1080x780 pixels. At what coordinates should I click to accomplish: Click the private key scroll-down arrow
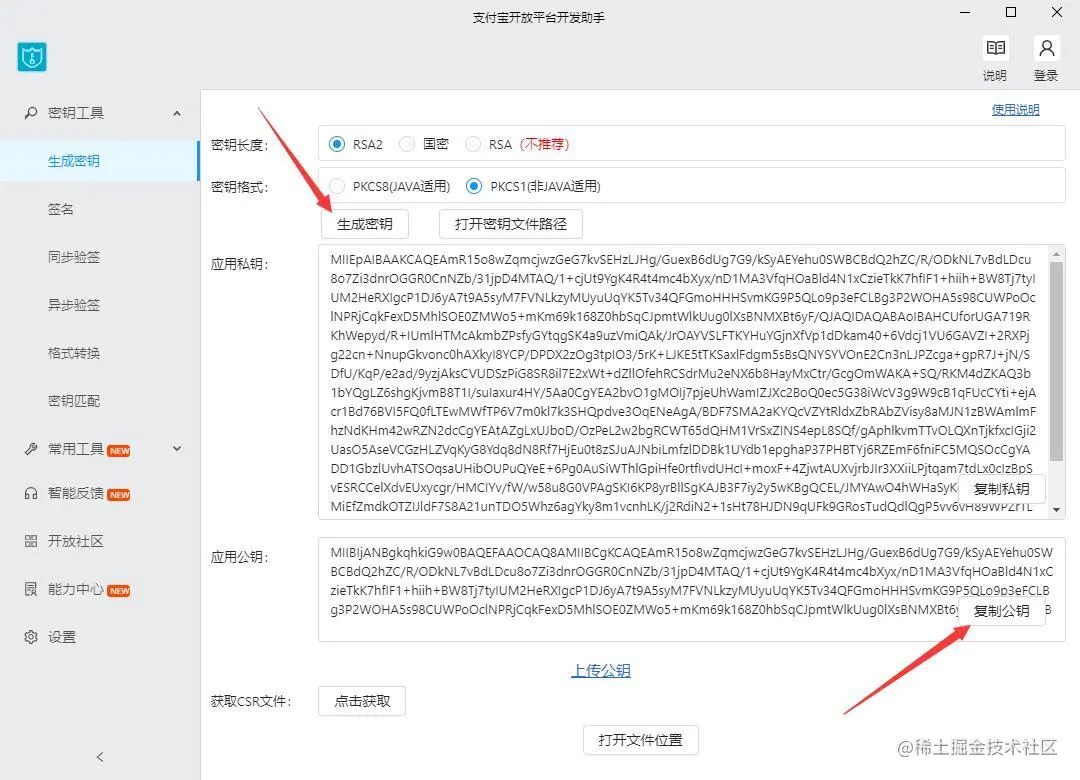(1056, 510)
